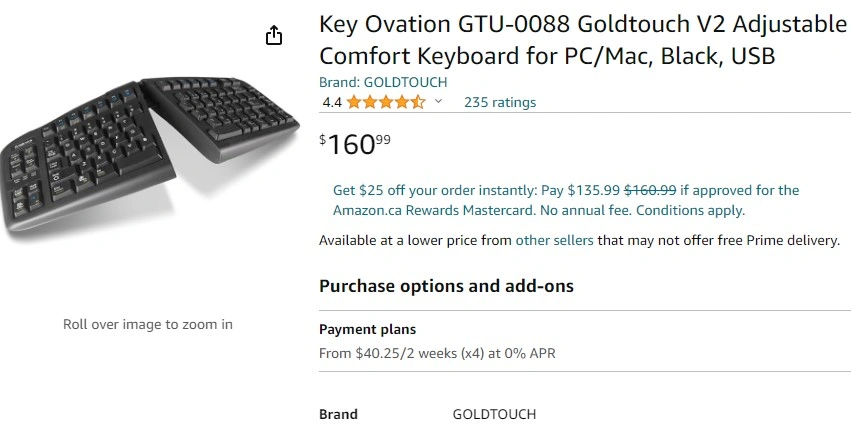Screen dimensions: 851x430
Task: Click the share icon above the product image
Action: click(x=274, y=36)
